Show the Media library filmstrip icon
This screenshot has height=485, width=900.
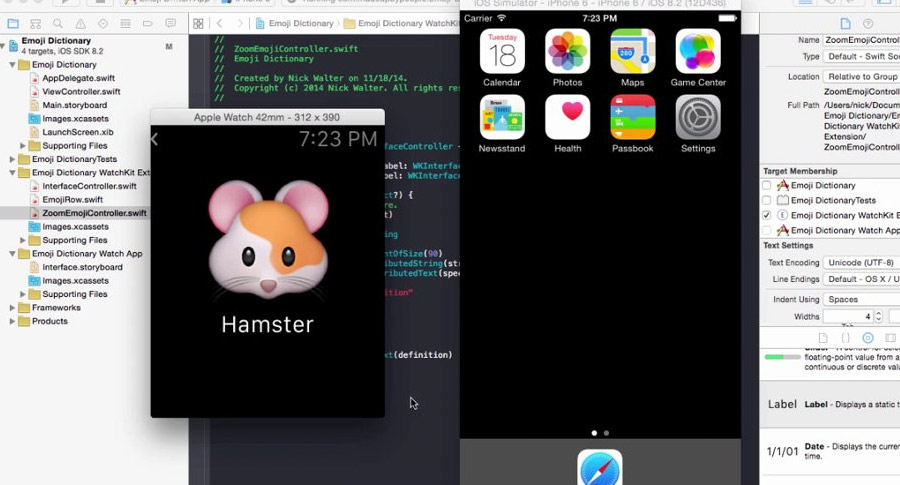coord(890,337)
